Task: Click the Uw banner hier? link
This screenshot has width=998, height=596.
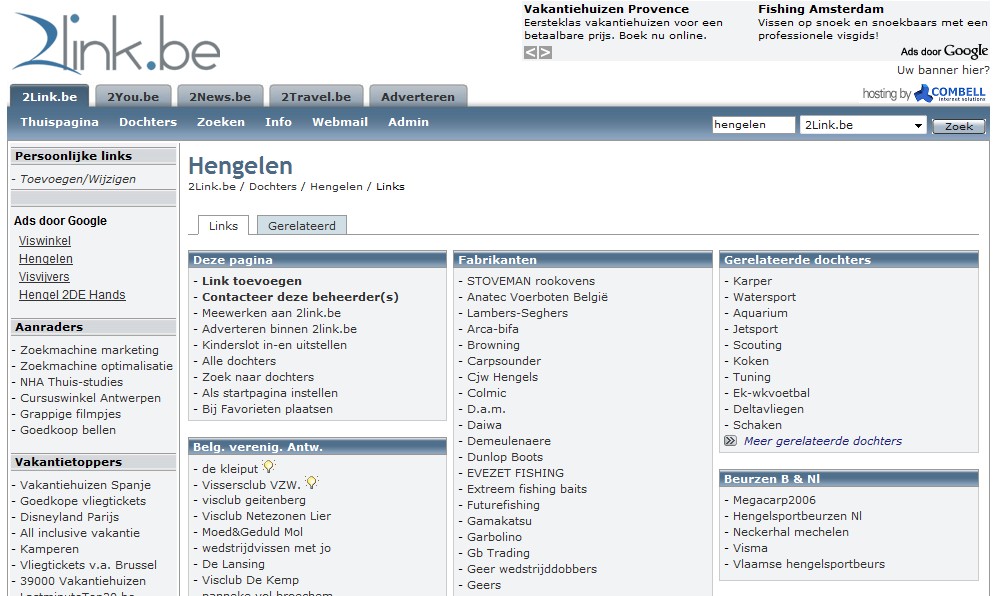Action: click(x=943, y=69)
